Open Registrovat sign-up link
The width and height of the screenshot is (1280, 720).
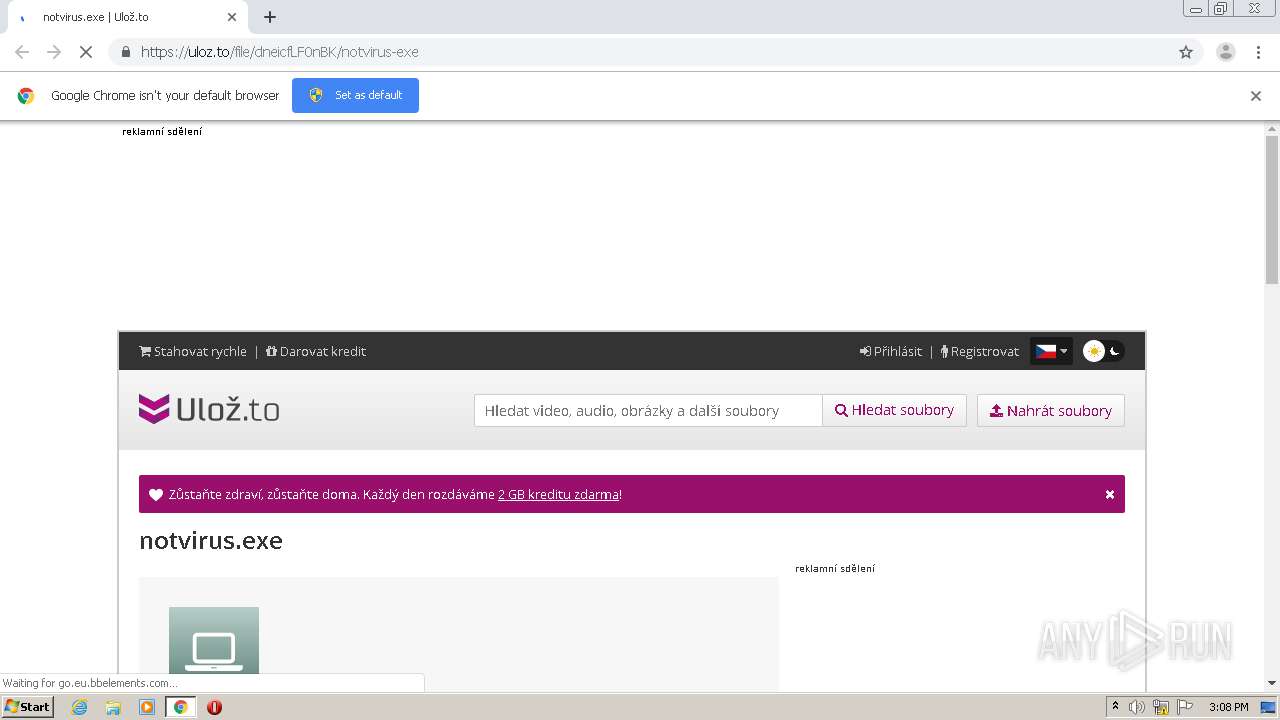[980, 351]
